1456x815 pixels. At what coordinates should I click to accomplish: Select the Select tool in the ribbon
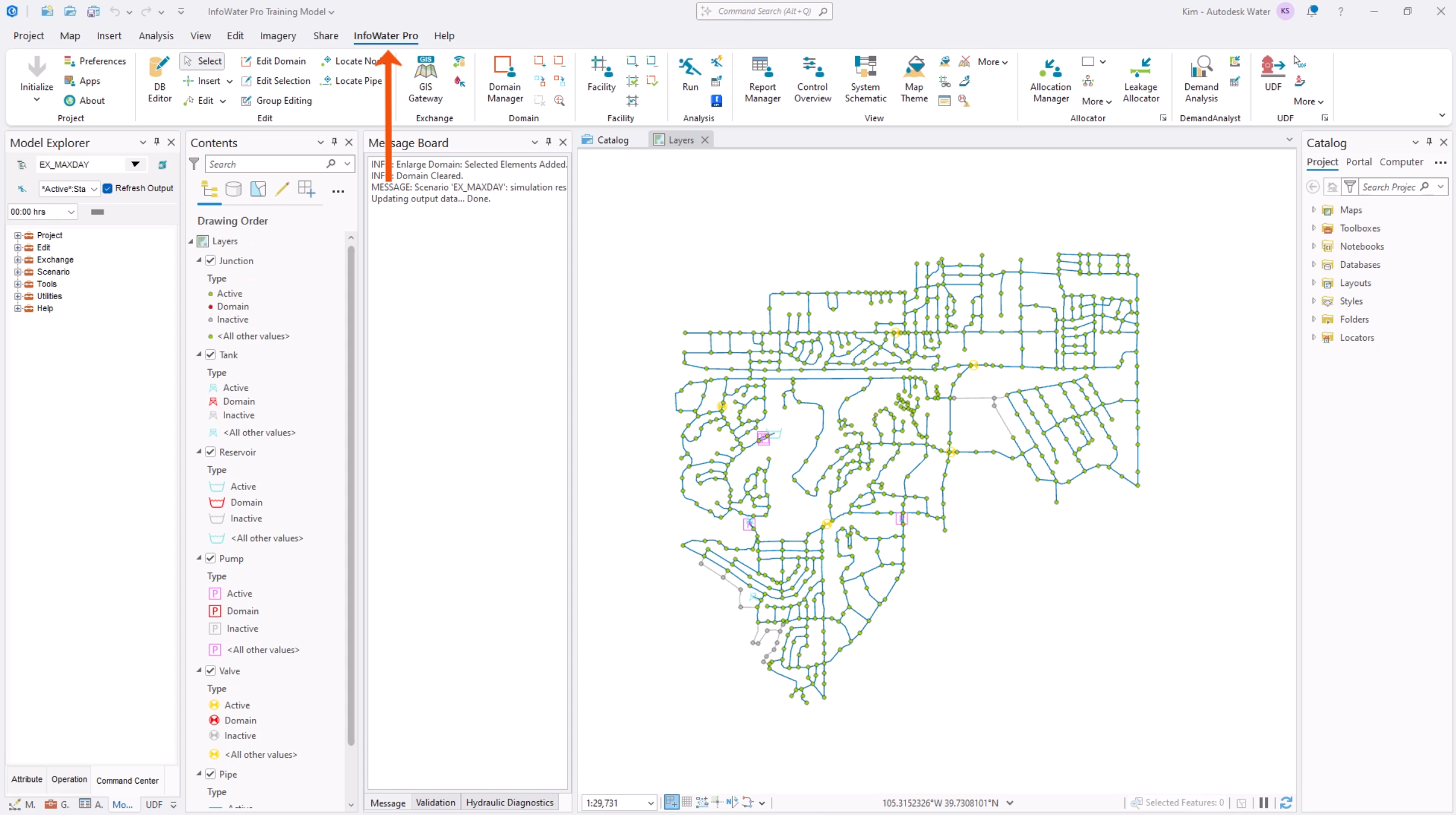[x=201, y=61]
